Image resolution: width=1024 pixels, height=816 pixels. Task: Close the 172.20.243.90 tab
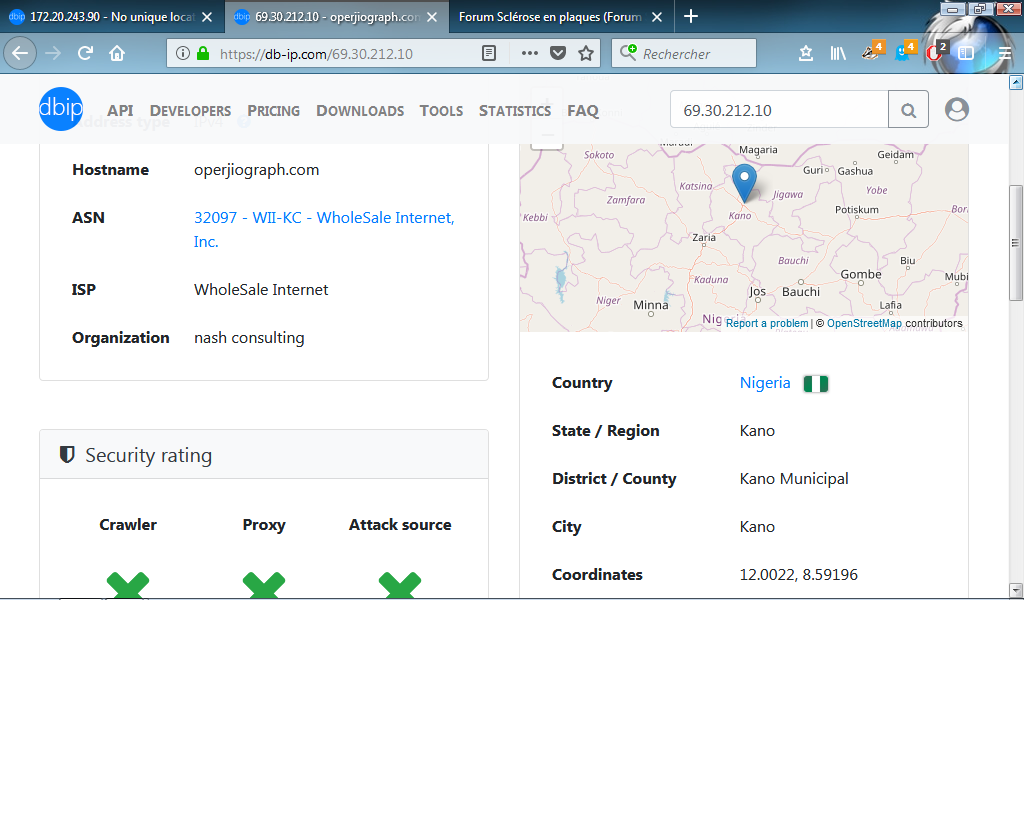pos(207,17)
